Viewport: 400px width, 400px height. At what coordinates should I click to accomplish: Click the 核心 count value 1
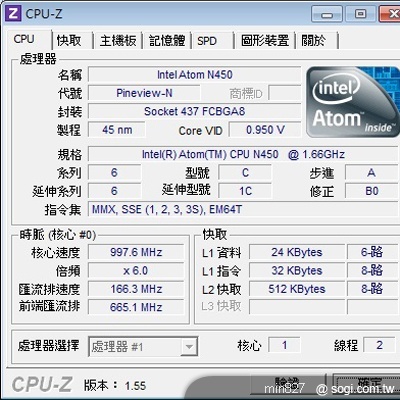click(x=284, y=345)
